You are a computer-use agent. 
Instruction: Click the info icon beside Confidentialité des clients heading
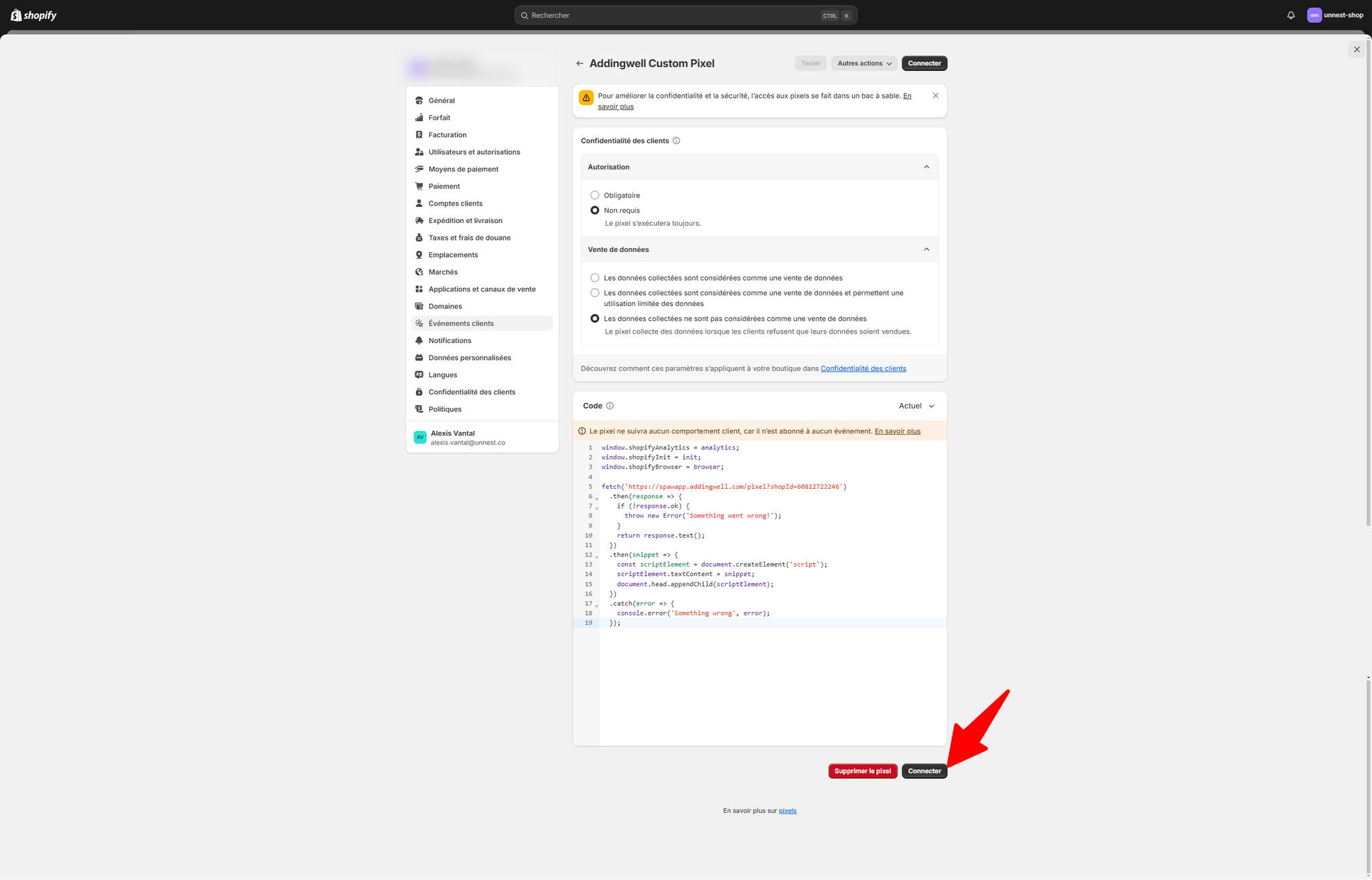click(x=677, y=141)
